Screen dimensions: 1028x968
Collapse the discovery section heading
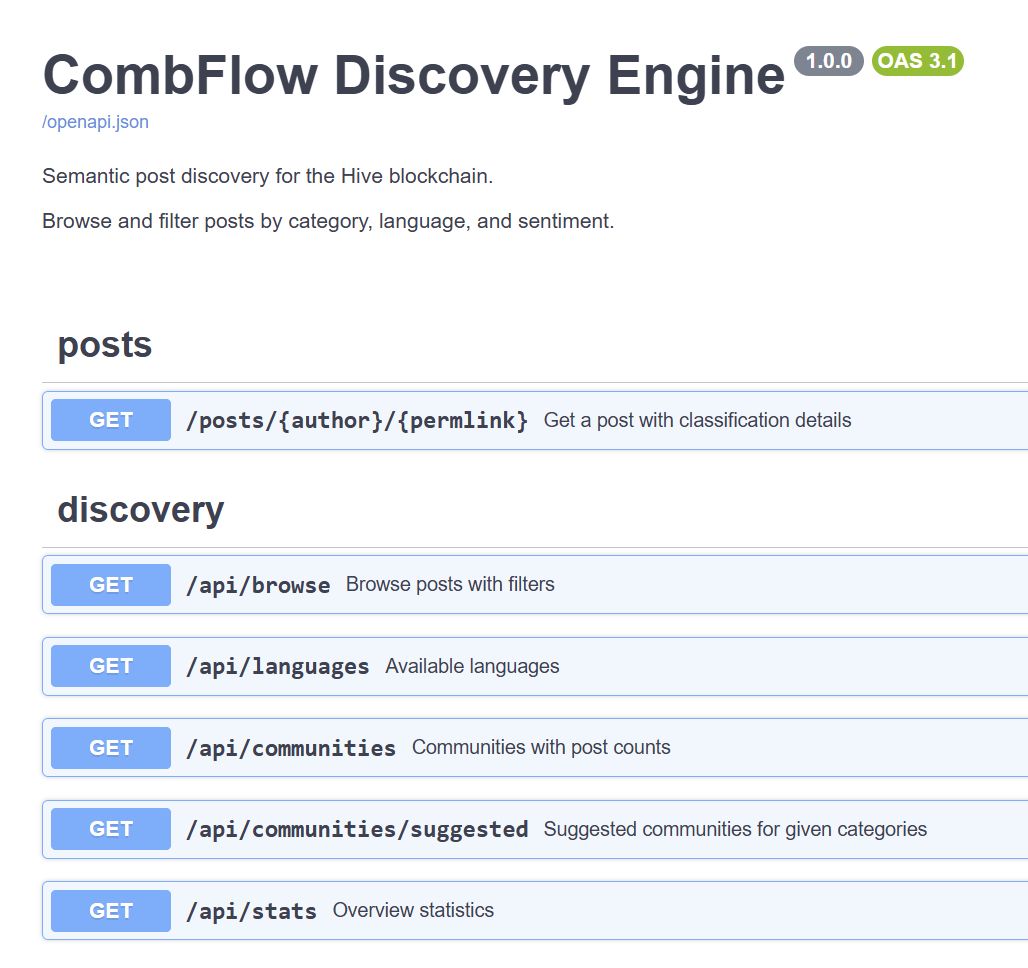(140, 510)
